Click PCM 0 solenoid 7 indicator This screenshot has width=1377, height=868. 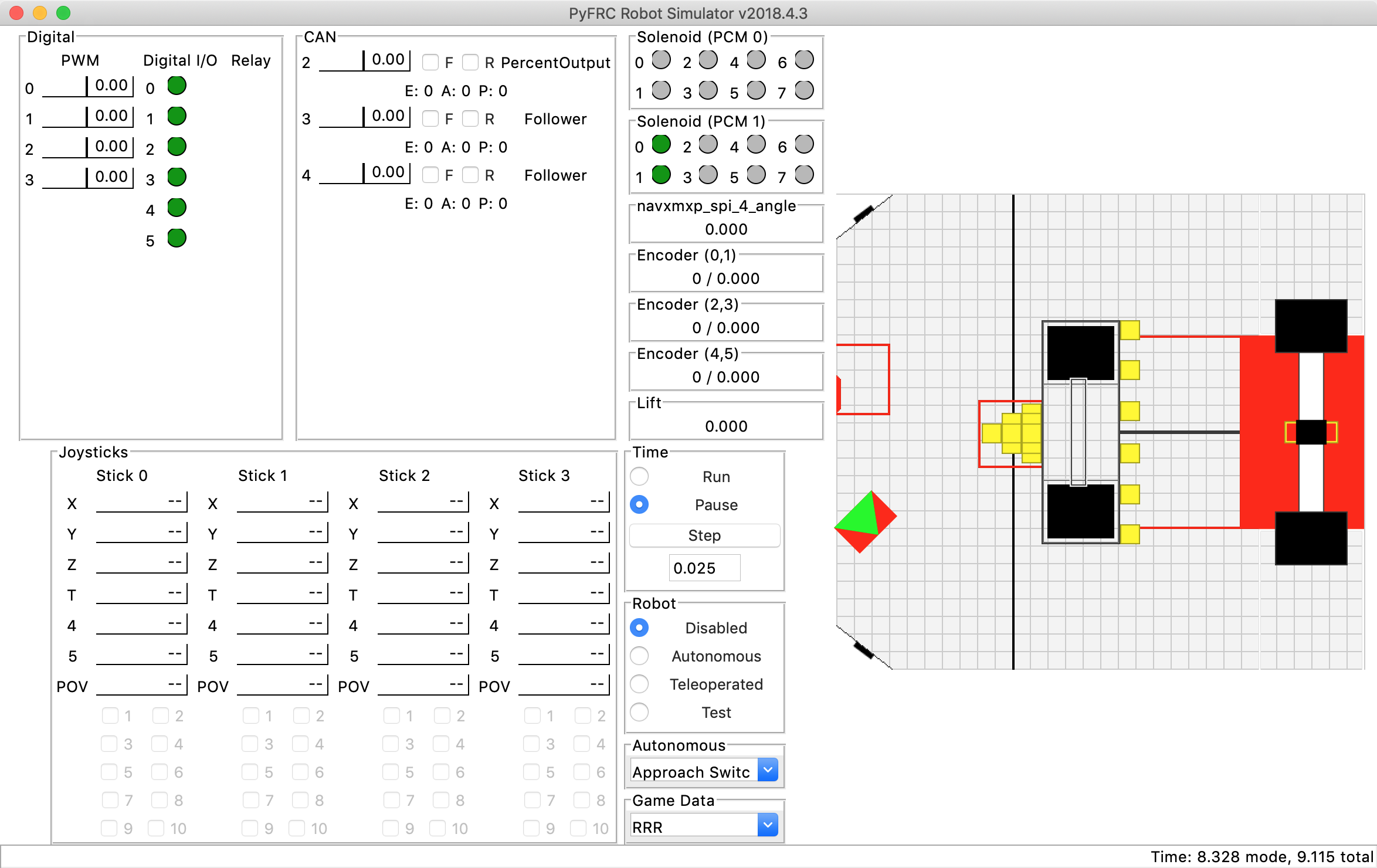pos(805,90)
